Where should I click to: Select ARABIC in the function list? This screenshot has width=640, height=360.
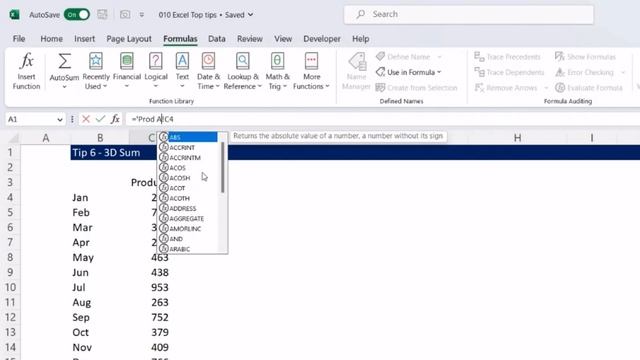pos(188,249)
